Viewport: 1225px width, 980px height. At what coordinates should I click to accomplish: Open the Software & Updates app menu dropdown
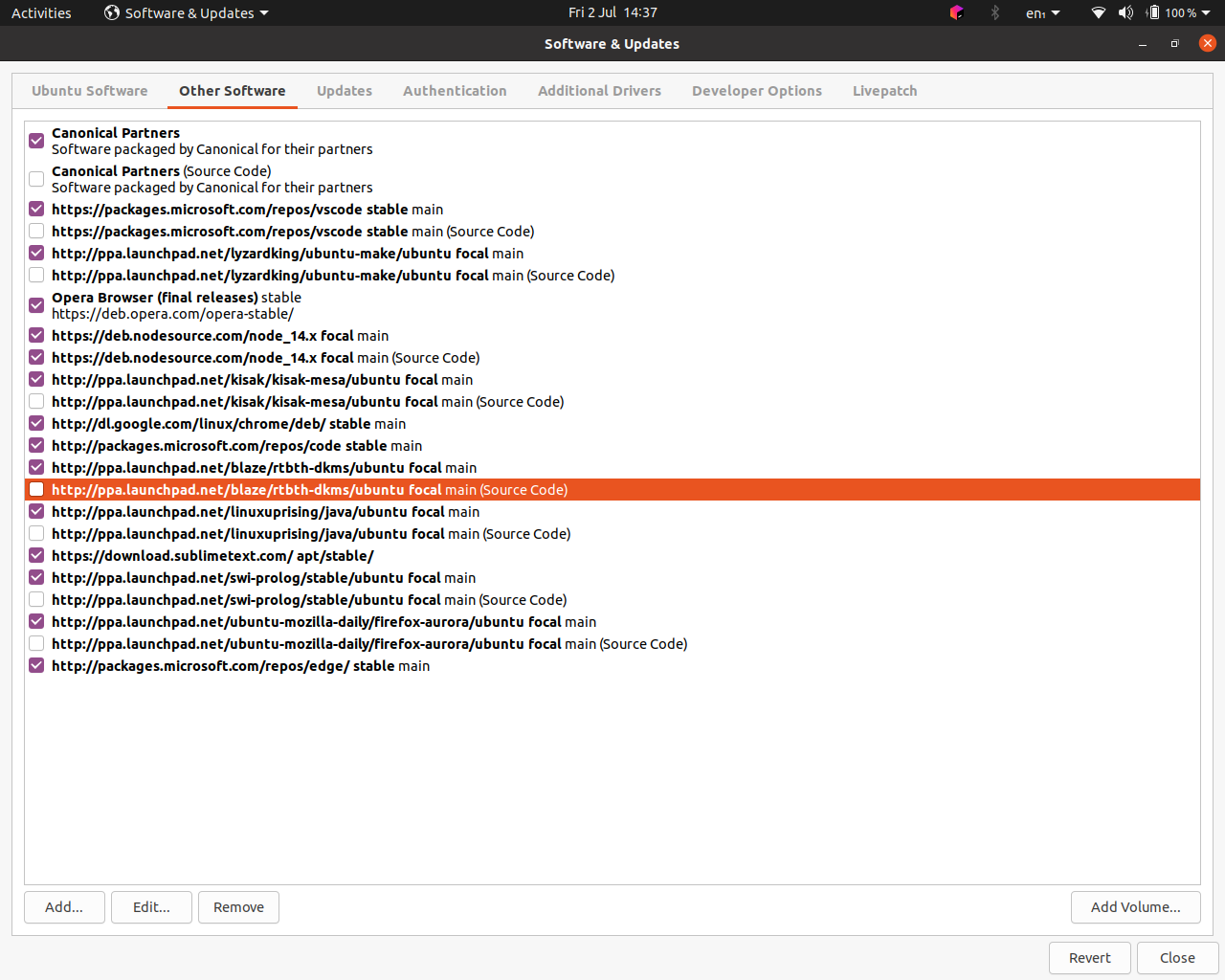187,12
